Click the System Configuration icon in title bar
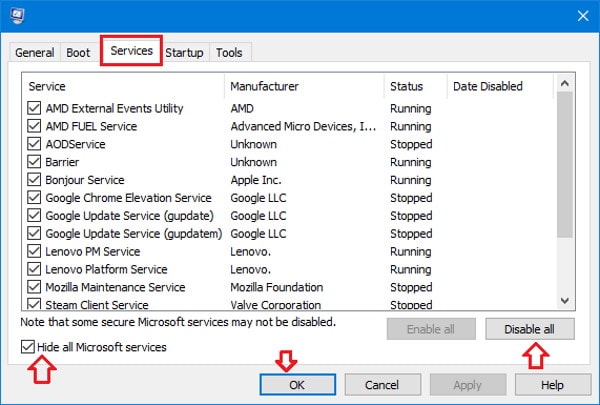The image size is (600, 405). click(17, 16)
